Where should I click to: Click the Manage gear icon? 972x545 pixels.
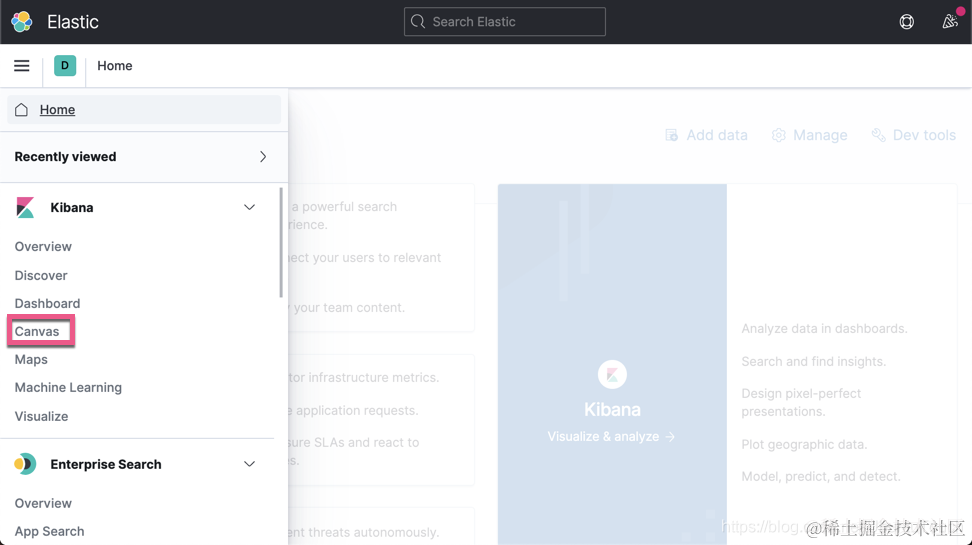point(779,135)
